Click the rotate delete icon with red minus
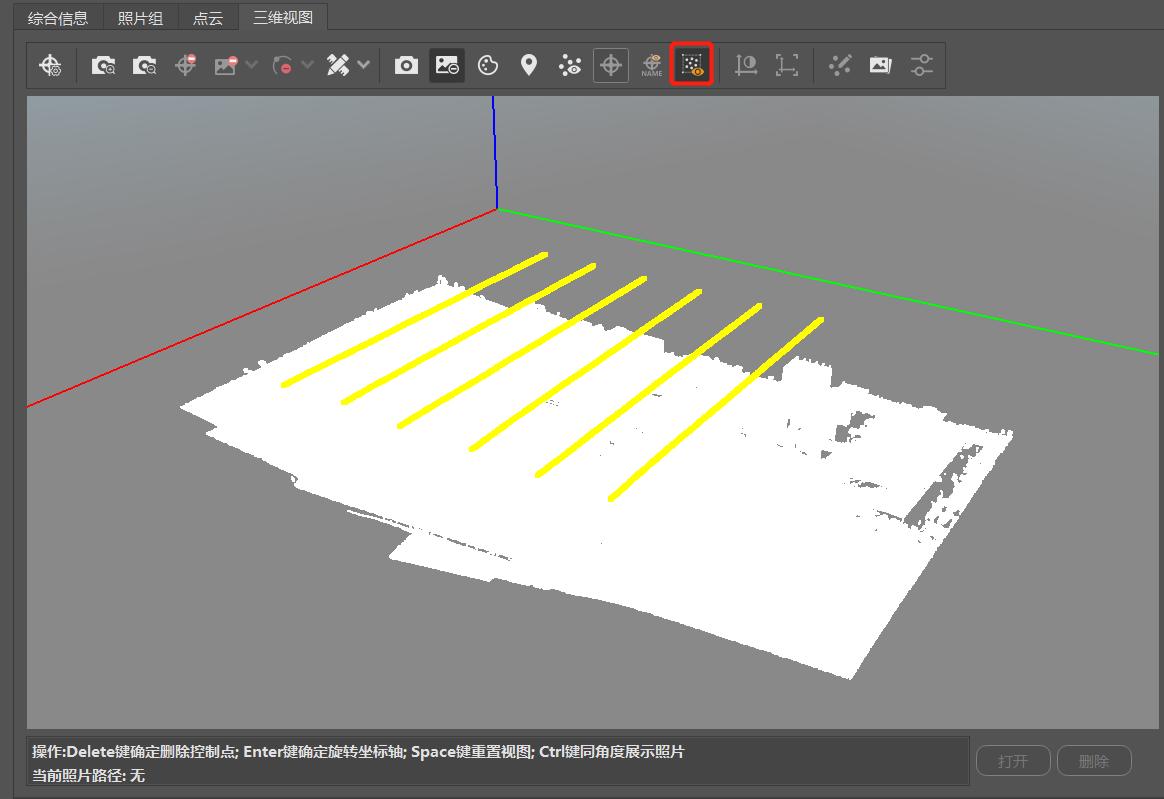The height and width of the screenshot is (799, 1164). tap(282, 65)
